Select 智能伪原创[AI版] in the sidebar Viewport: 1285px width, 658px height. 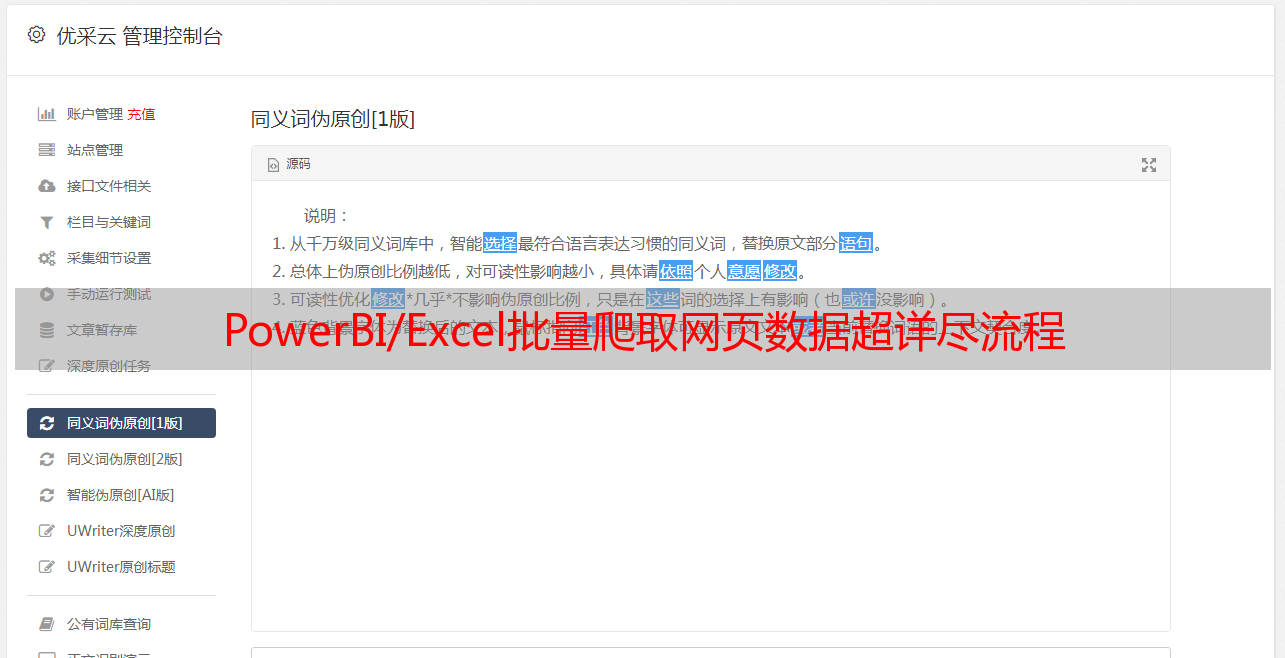click(x=121, y=495)
